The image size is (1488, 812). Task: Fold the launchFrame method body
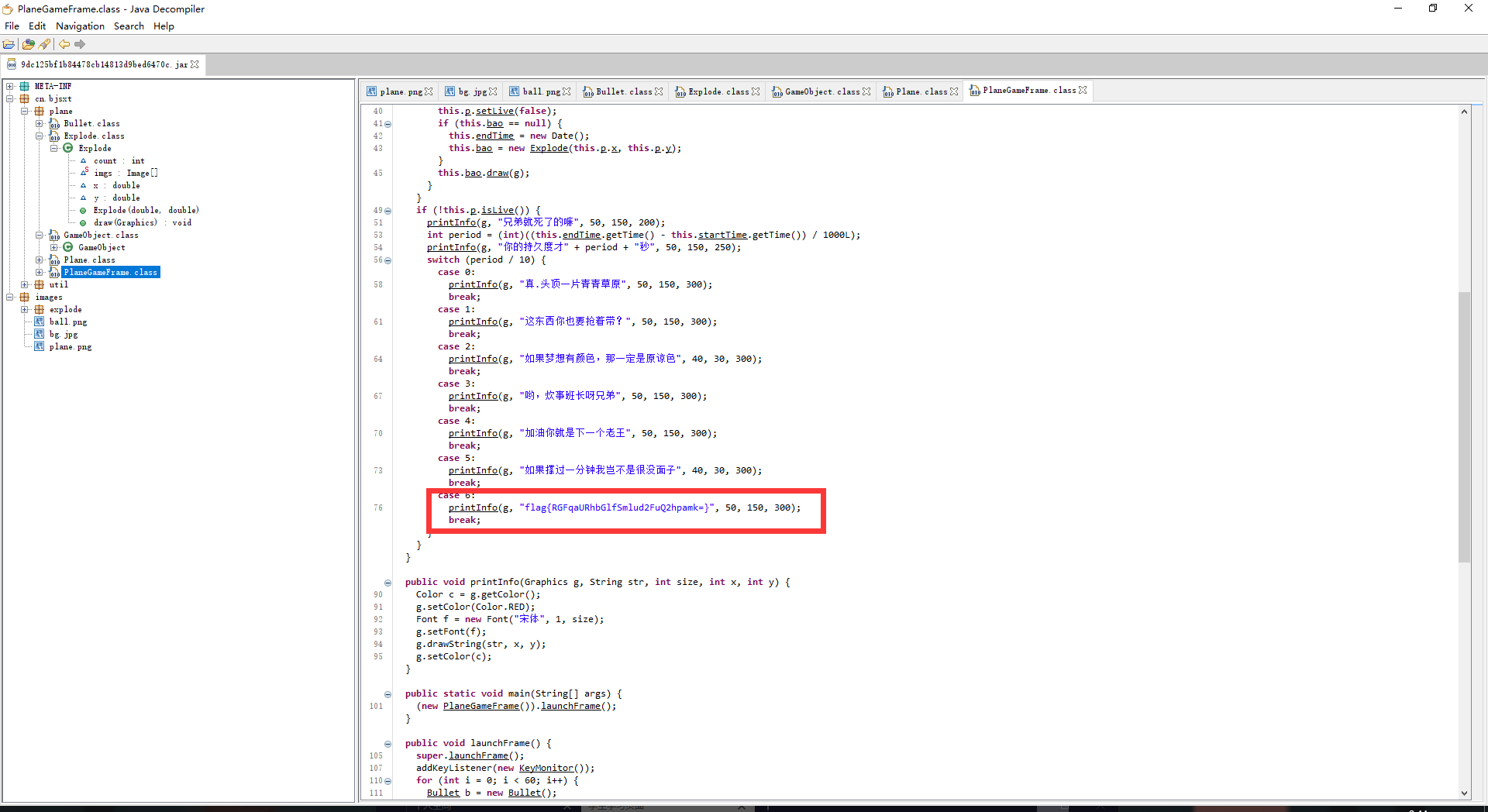point(388,744)
